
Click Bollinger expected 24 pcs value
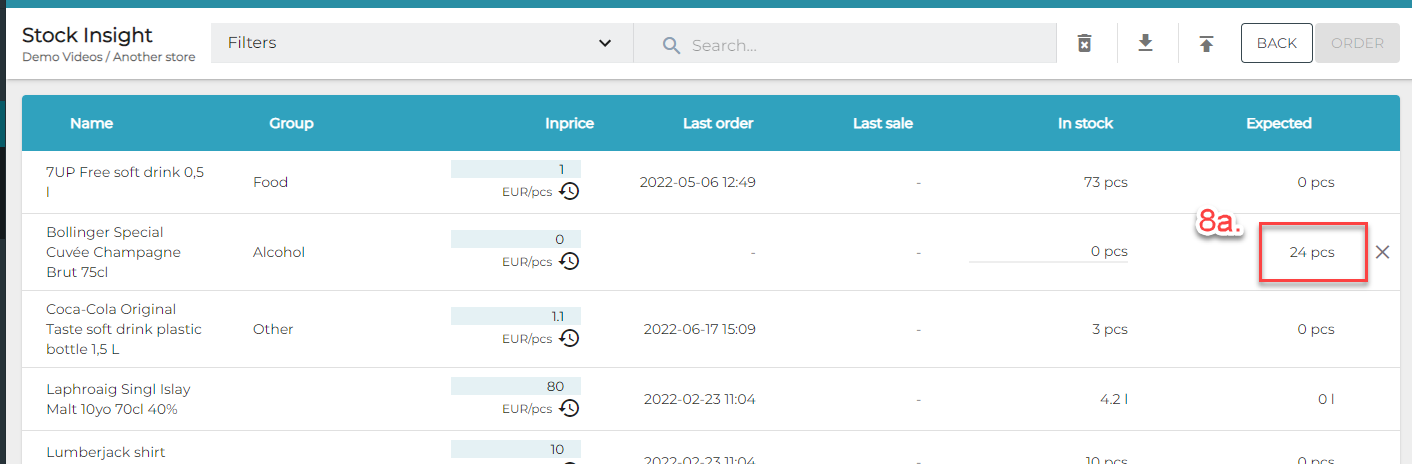(x=1312, y=252)
